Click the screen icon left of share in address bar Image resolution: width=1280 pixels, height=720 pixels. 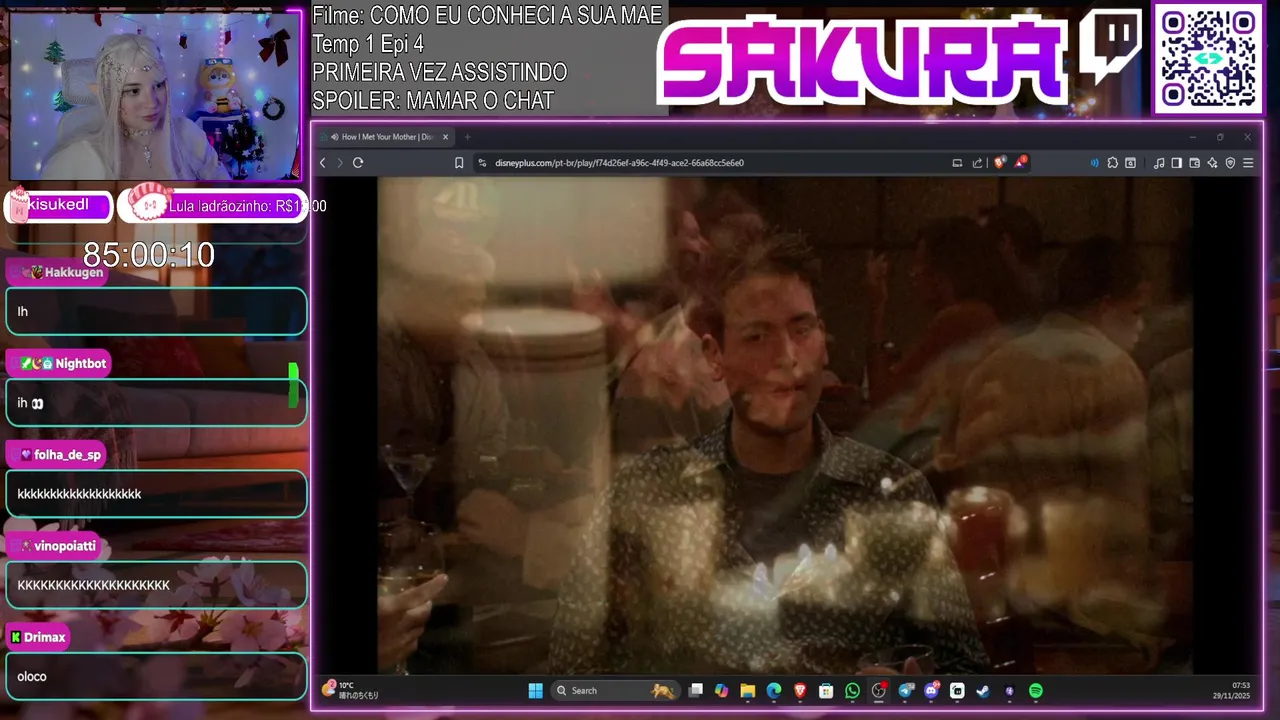(957, 163)
